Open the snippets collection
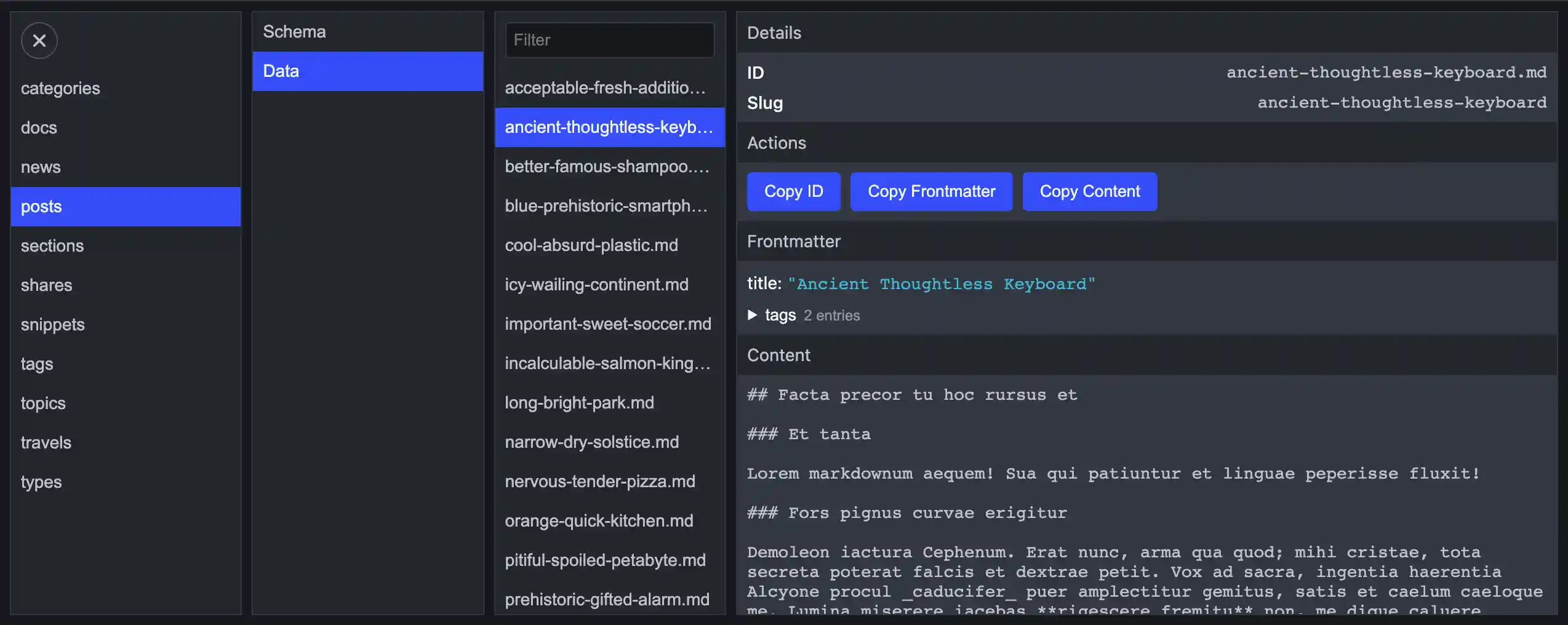This screenshot has height=625, width=1568. [126, 325]
